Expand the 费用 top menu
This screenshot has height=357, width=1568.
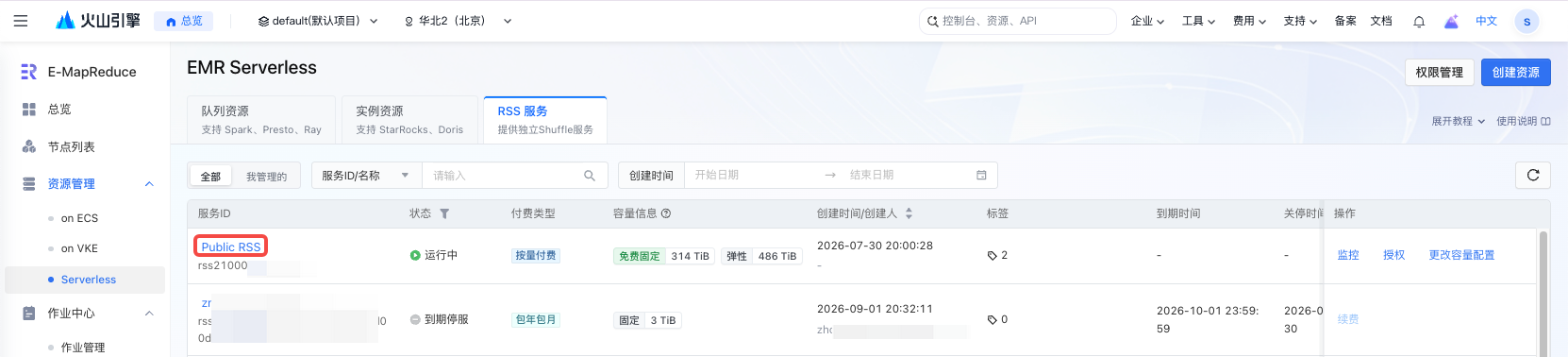click(x=1249, y=21)
